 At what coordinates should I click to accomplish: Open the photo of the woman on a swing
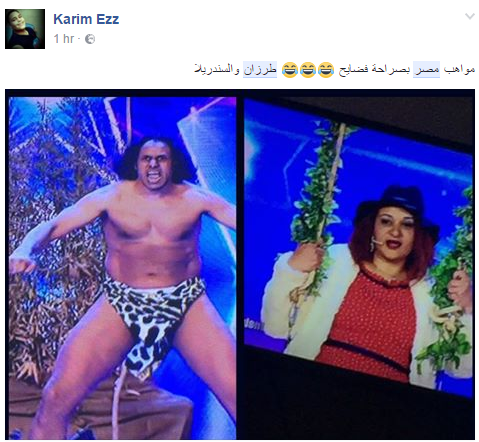point(359,247)
